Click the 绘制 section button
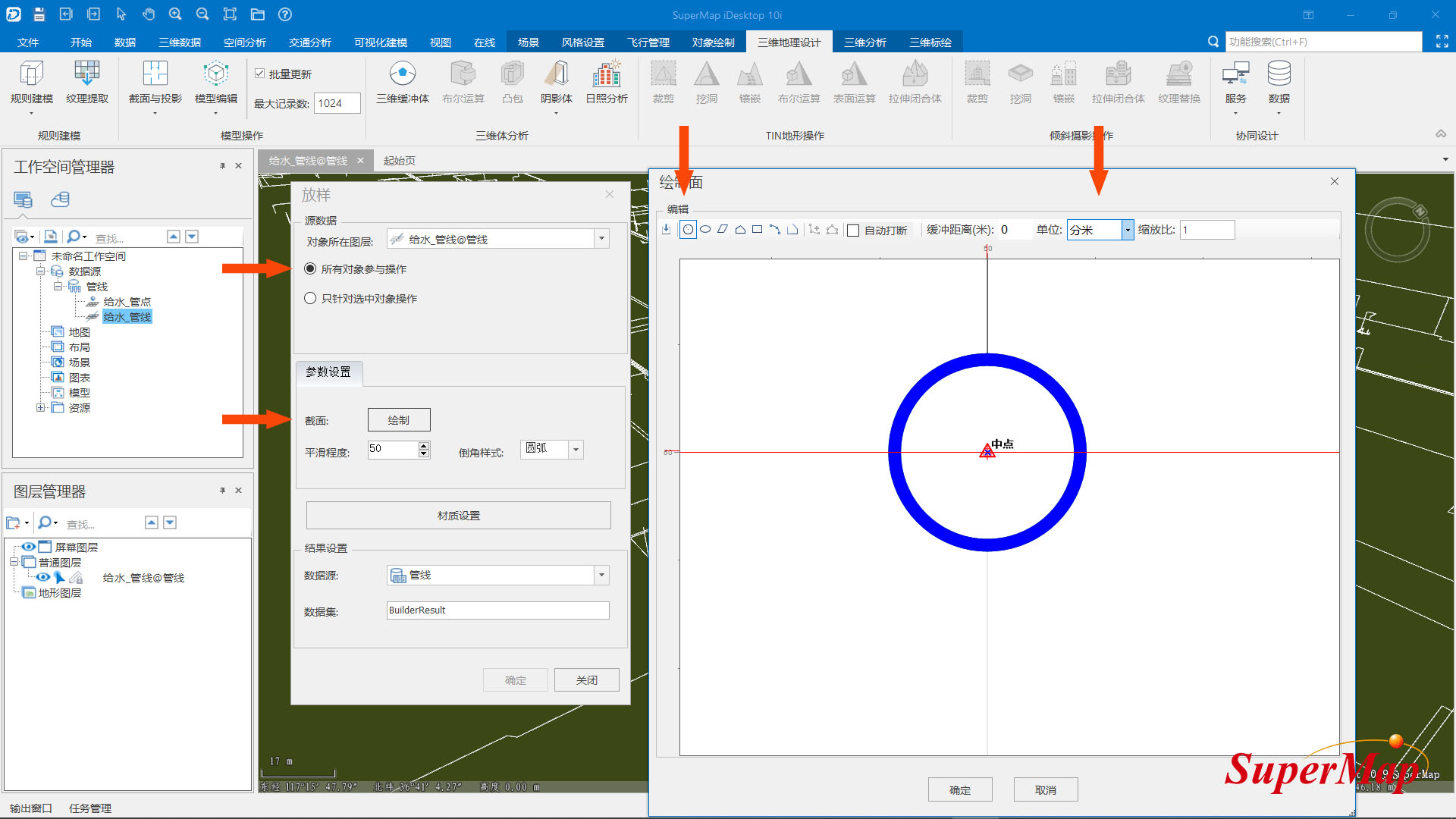The height and width of the screenshot is (819, 1456). (399, 420)
